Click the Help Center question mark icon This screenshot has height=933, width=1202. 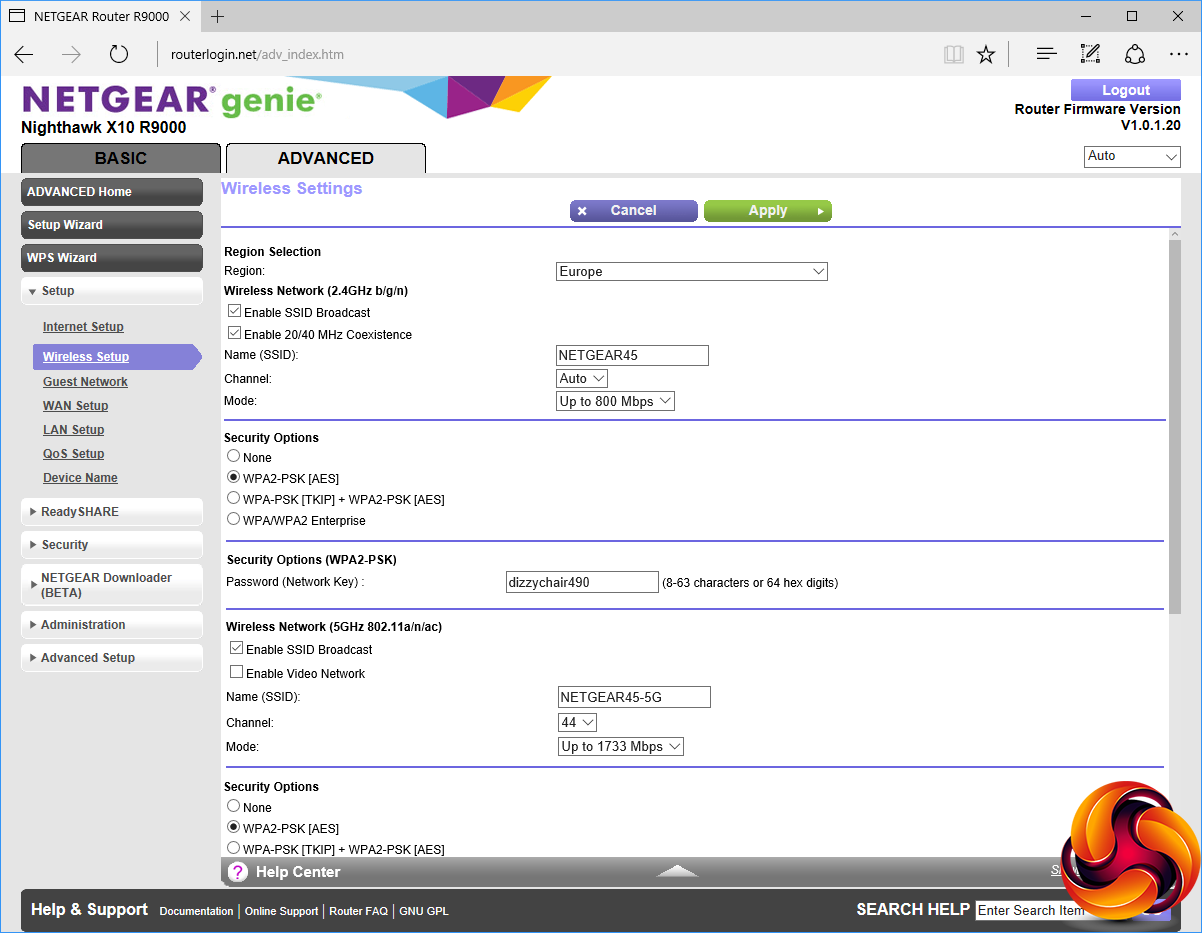point(238,872)
